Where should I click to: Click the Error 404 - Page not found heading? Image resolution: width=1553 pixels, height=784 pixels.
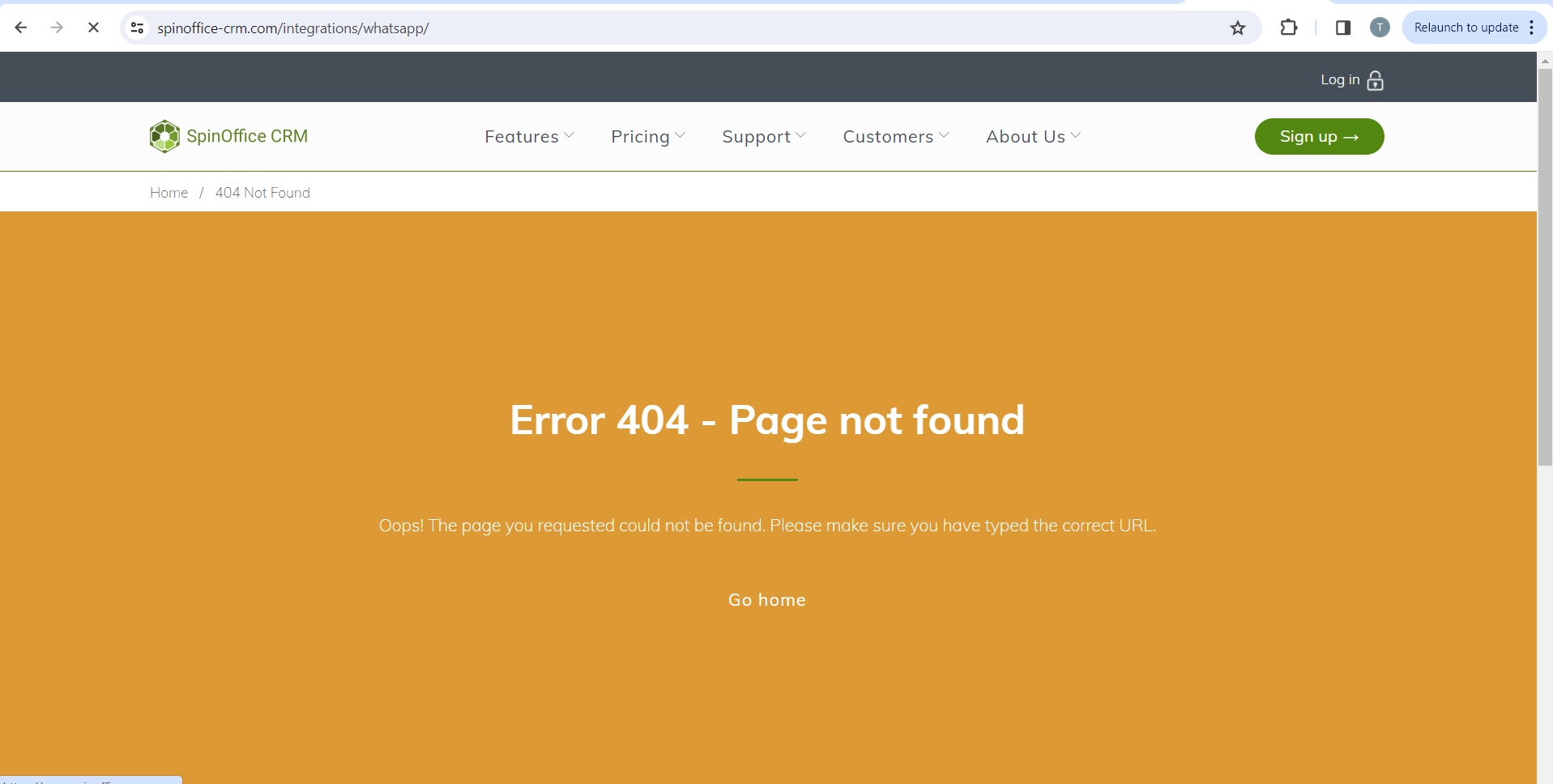click(x=767, y=420)
